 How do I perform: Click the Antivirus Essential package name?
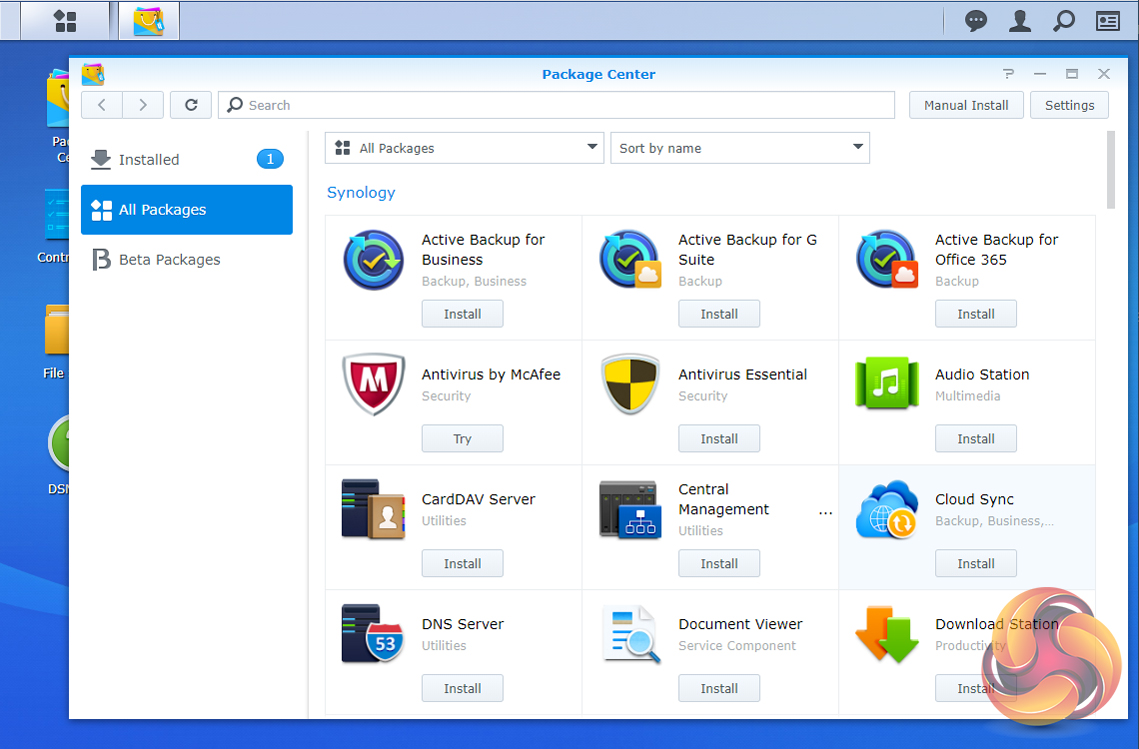coord(742,374)
